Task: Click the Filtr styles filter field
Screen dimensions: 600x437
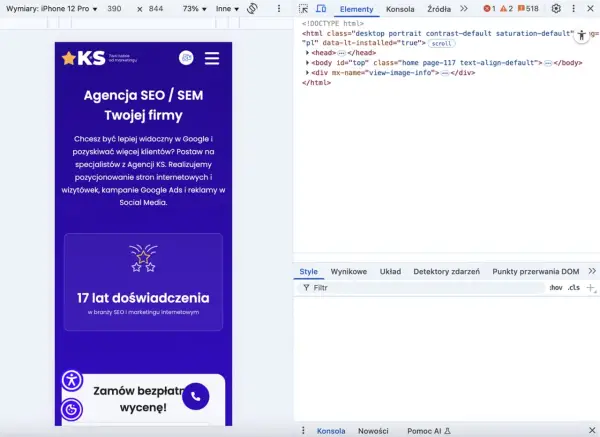Action: tap(421, 288)
